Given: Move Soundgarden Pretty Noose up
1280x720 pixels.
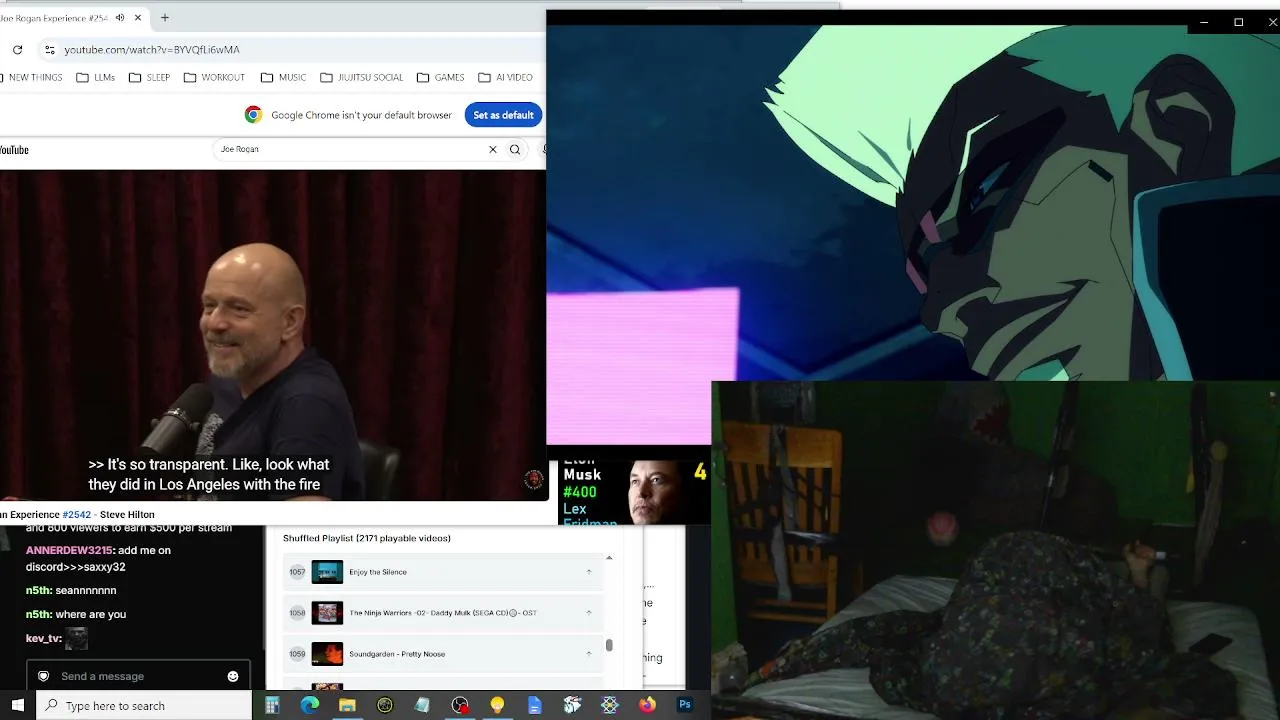Looking at the screenshot, I should (x=589, y=654).
